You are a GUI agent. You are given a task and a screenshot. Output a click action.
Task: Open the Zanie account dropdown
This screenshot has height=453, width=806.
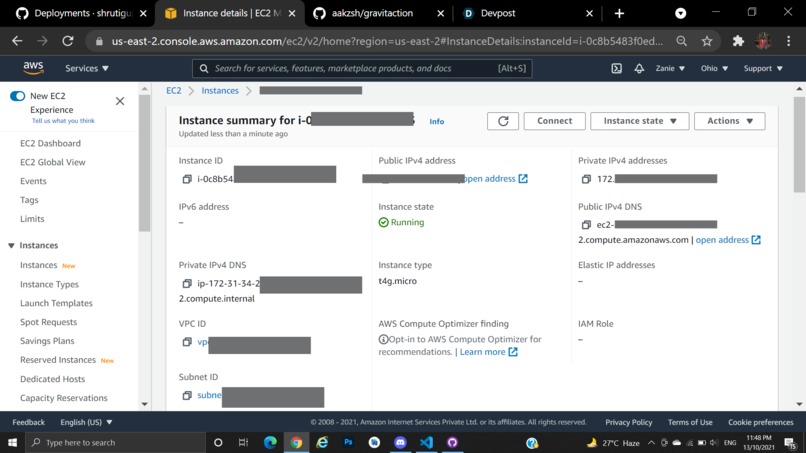tap(670, 68)
